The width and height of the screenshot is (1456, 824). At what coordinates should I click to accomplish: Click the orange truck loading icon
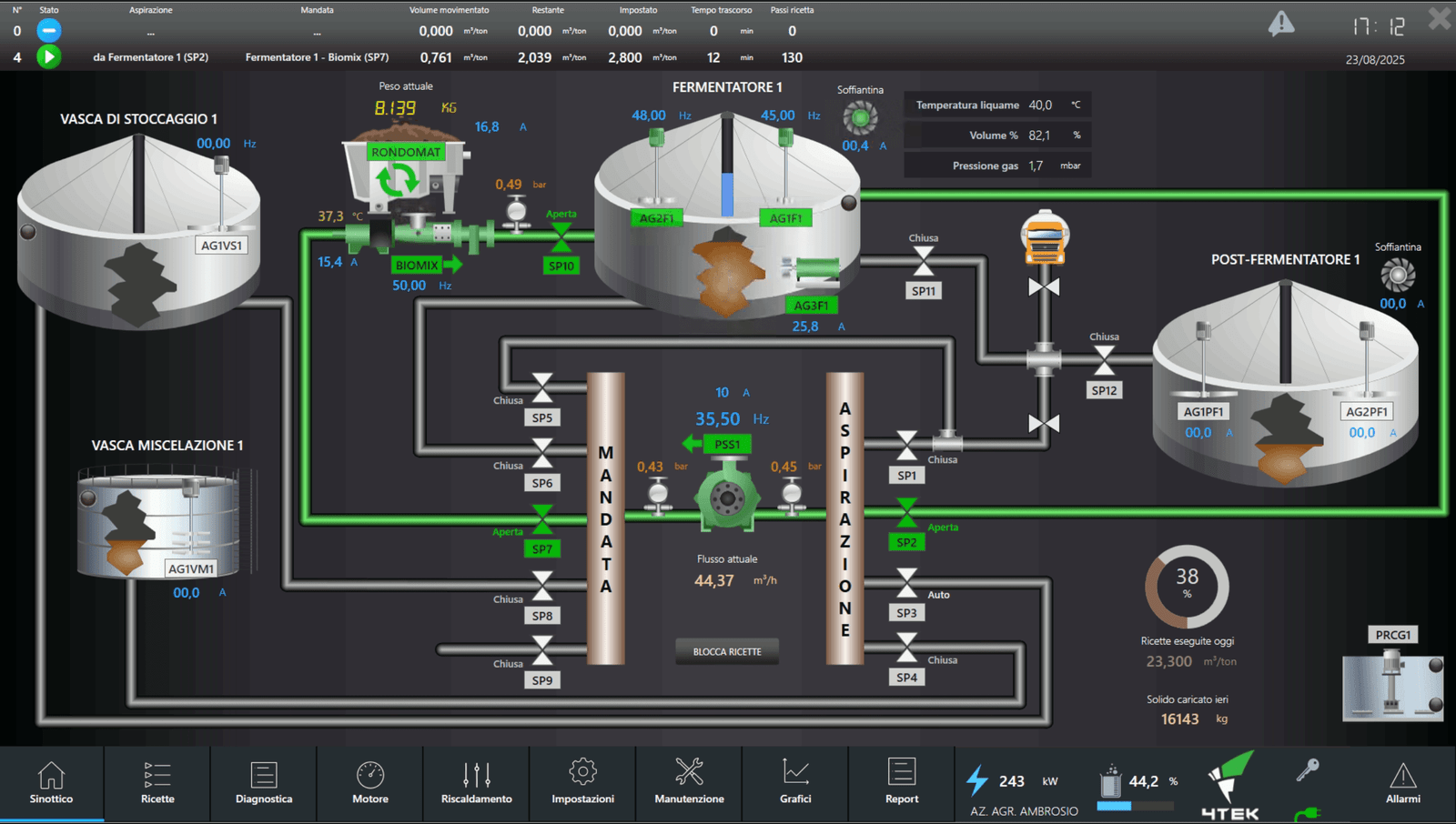pyautogui.click(x=1044, y=238)
